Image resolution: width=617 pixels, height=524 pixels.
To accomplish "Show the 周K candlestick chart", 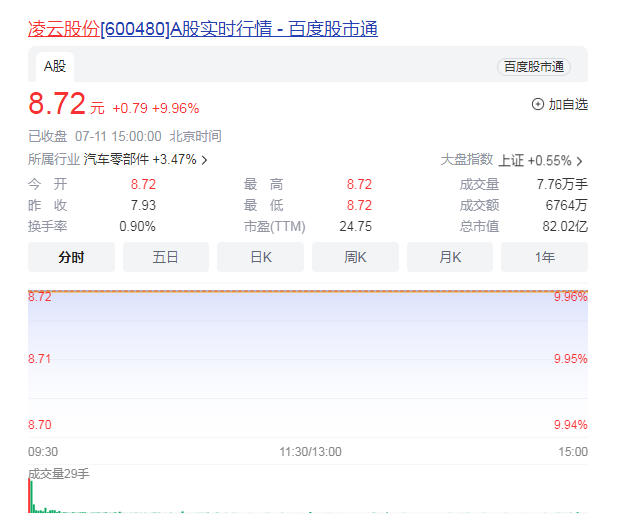I will click(x=355, y=257).
